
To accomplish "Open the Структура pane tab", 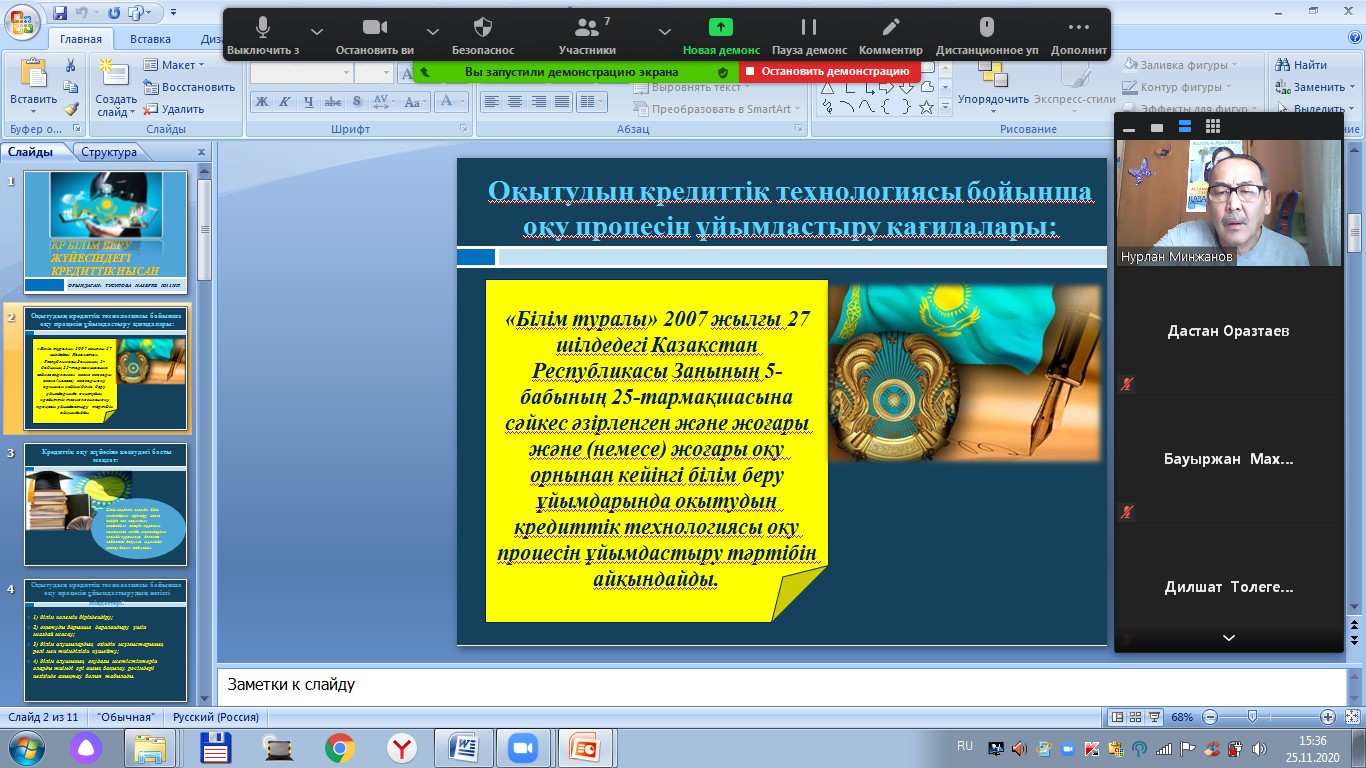I will pos(109,152).
